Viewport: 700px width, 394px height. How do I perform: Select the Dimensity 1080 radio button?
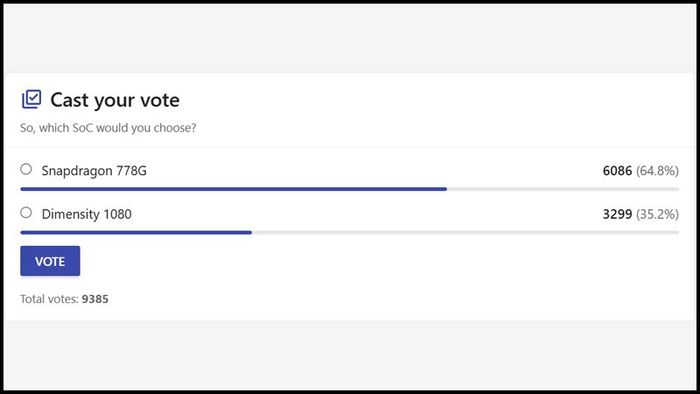tap(26, 212)
